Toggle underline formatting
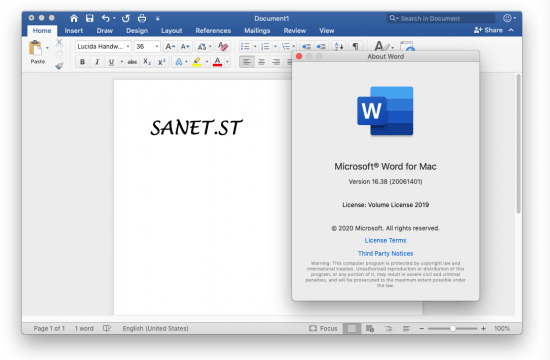The height and width of the screenshot is (360, 550). [111, 62]
